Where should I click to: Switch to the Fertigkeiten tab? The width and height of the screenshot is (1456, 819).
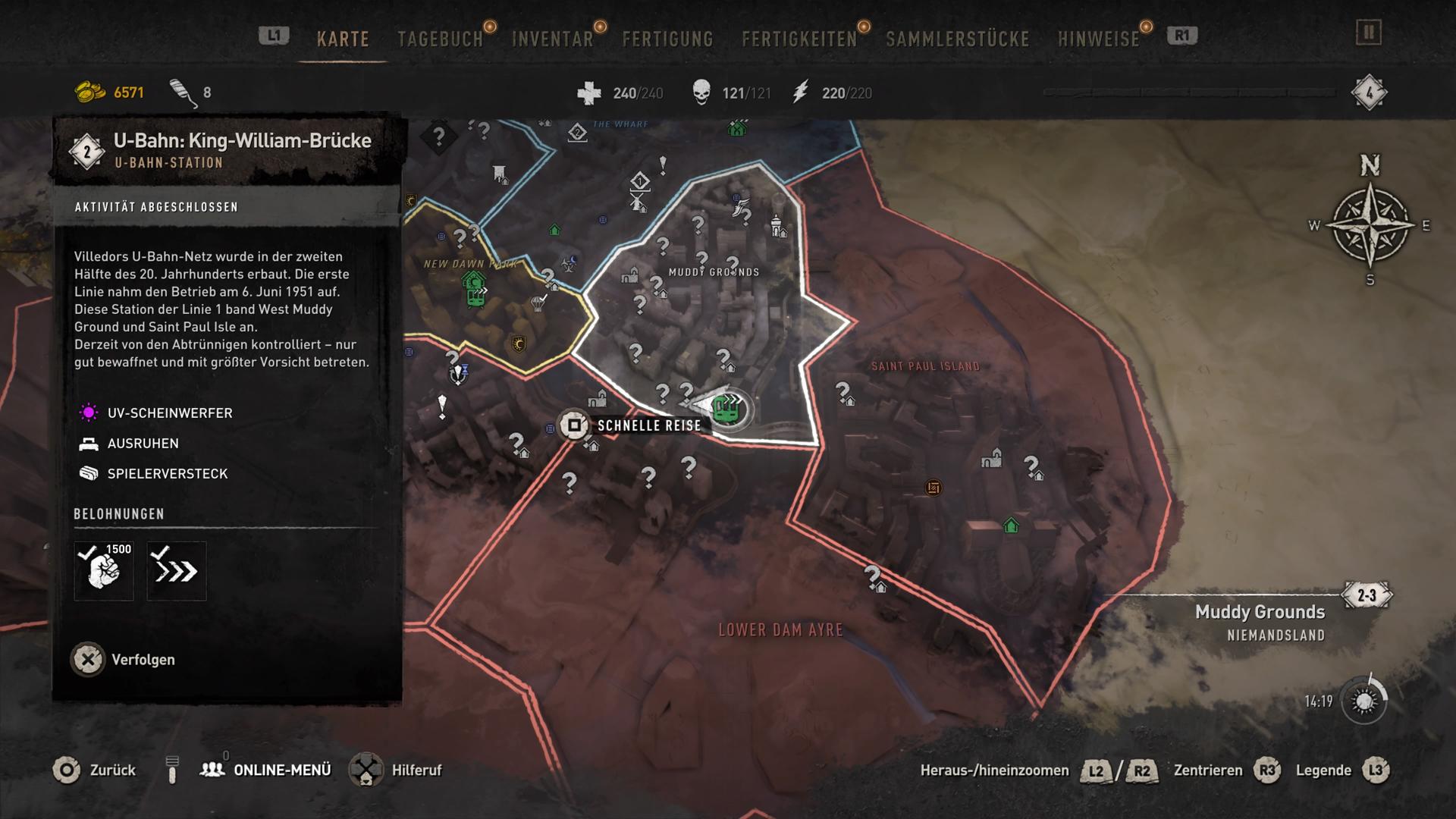point(799,39)
